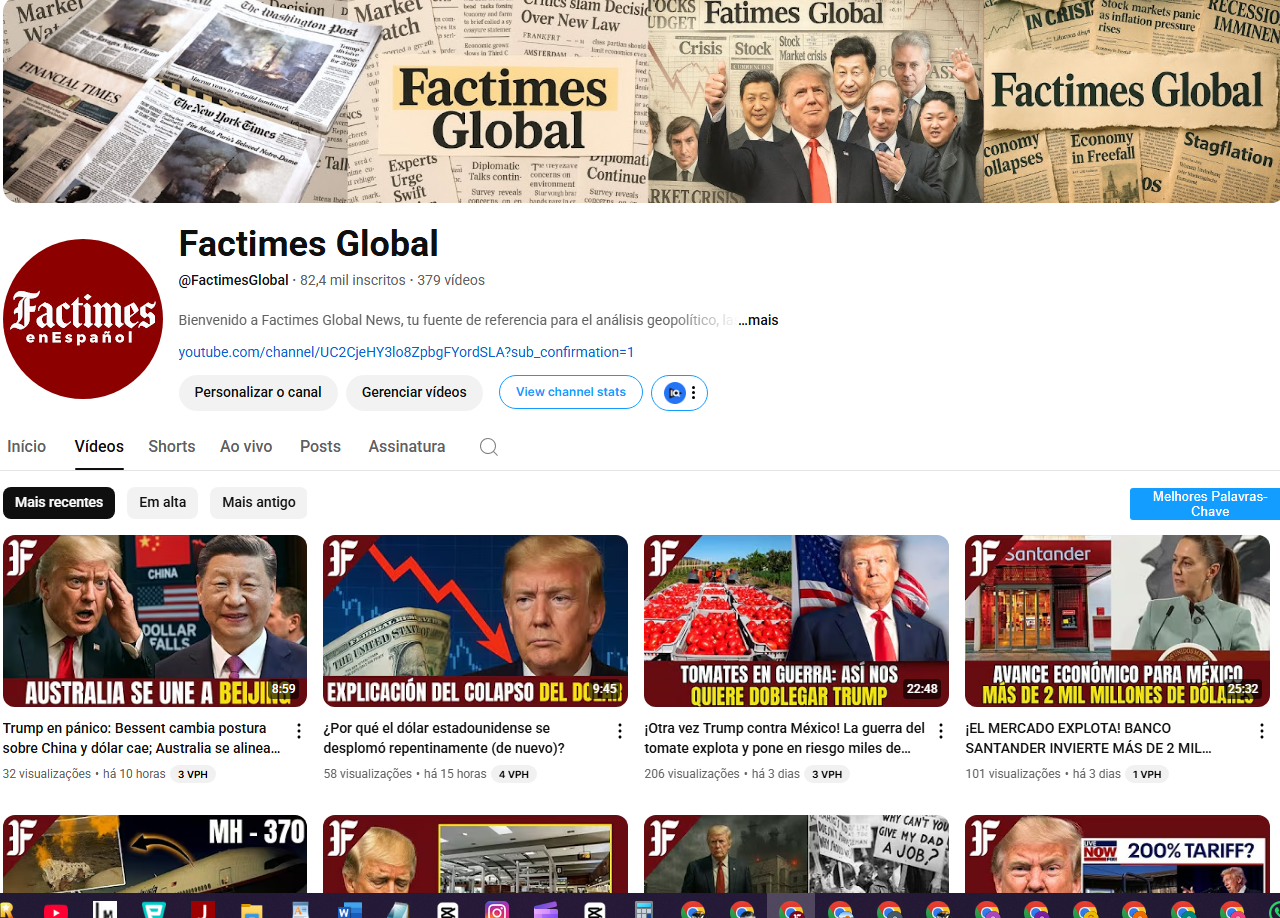Click thumbnail Australia se une a Beijing
Image resolution: width=1280 pixels, height=918 pixels.
pos(155,621)
